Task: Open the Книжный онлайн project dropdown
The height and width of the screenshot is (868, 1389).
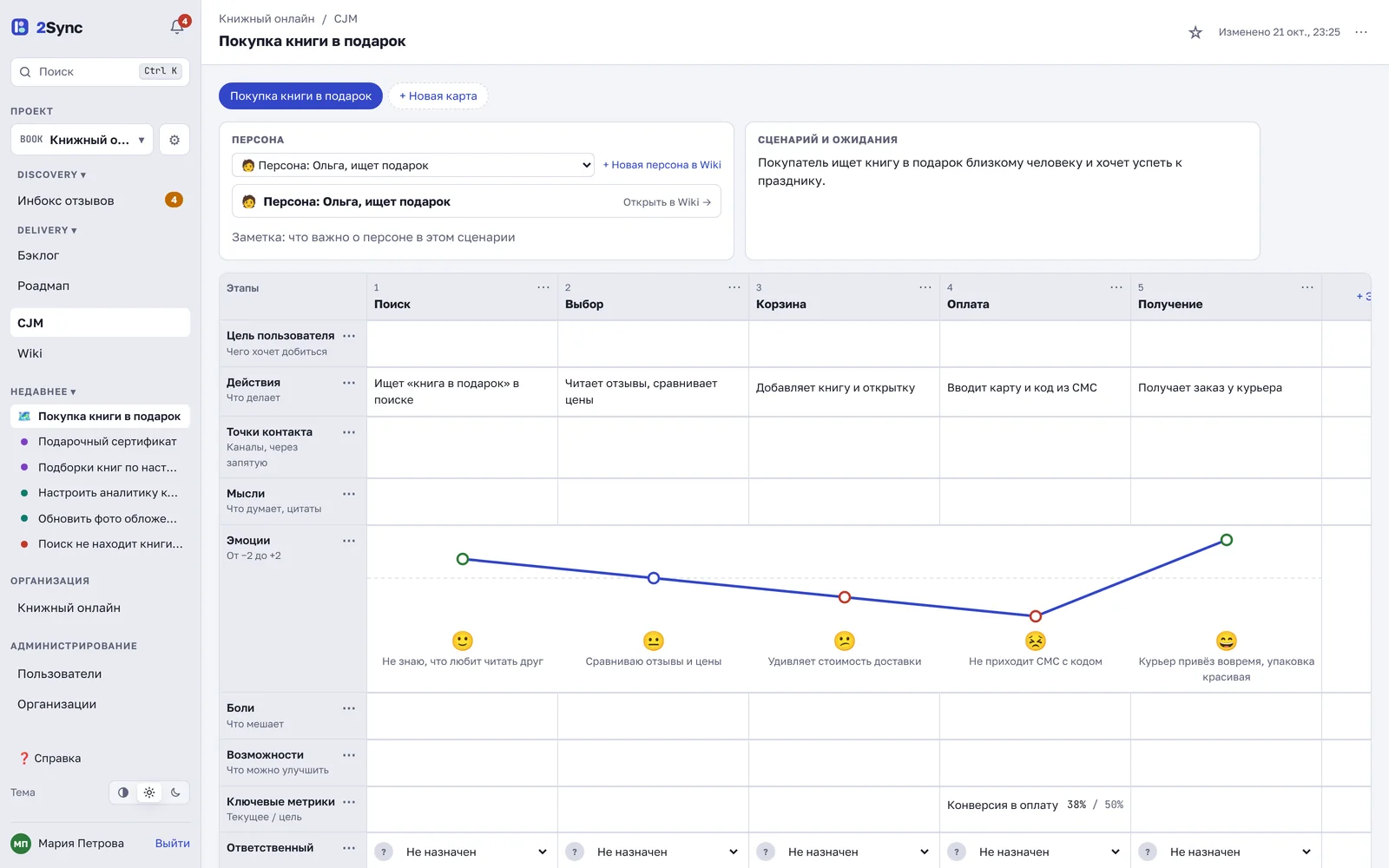Action: click(82, 140)
